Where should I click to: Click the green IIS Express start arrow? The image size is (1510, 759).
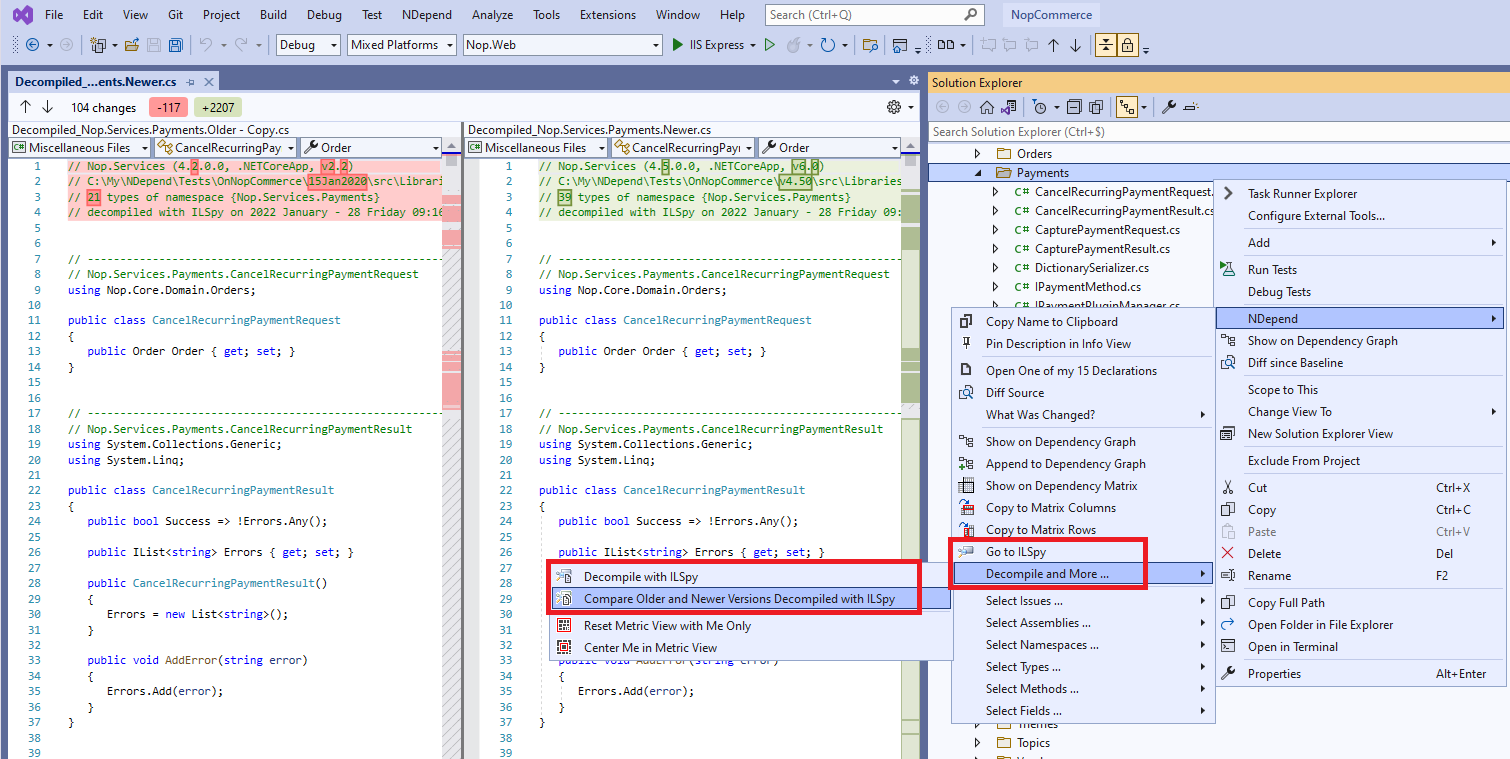(678, 45)
